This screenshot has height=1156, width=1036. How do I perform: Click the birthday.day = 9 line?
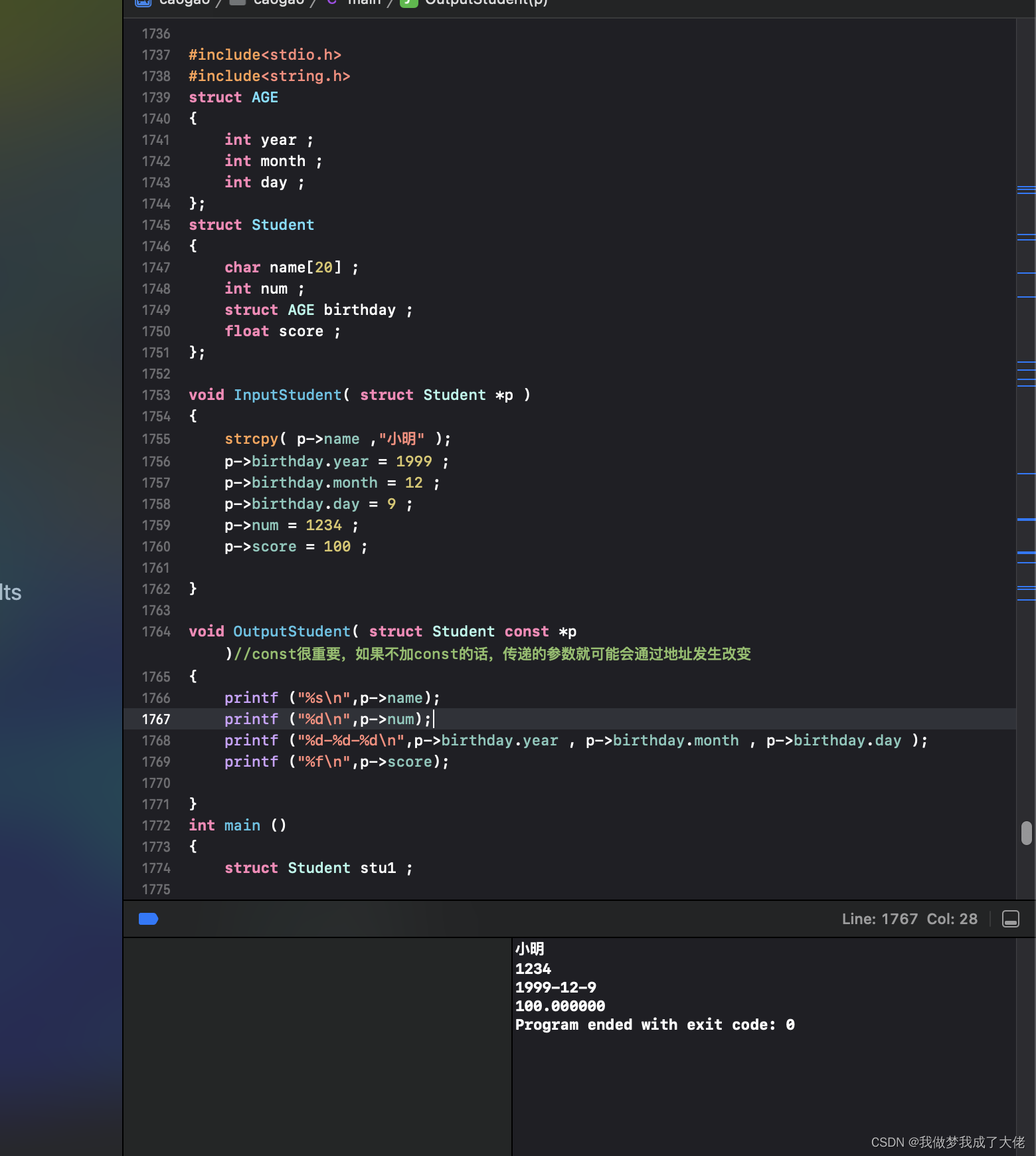319,504
